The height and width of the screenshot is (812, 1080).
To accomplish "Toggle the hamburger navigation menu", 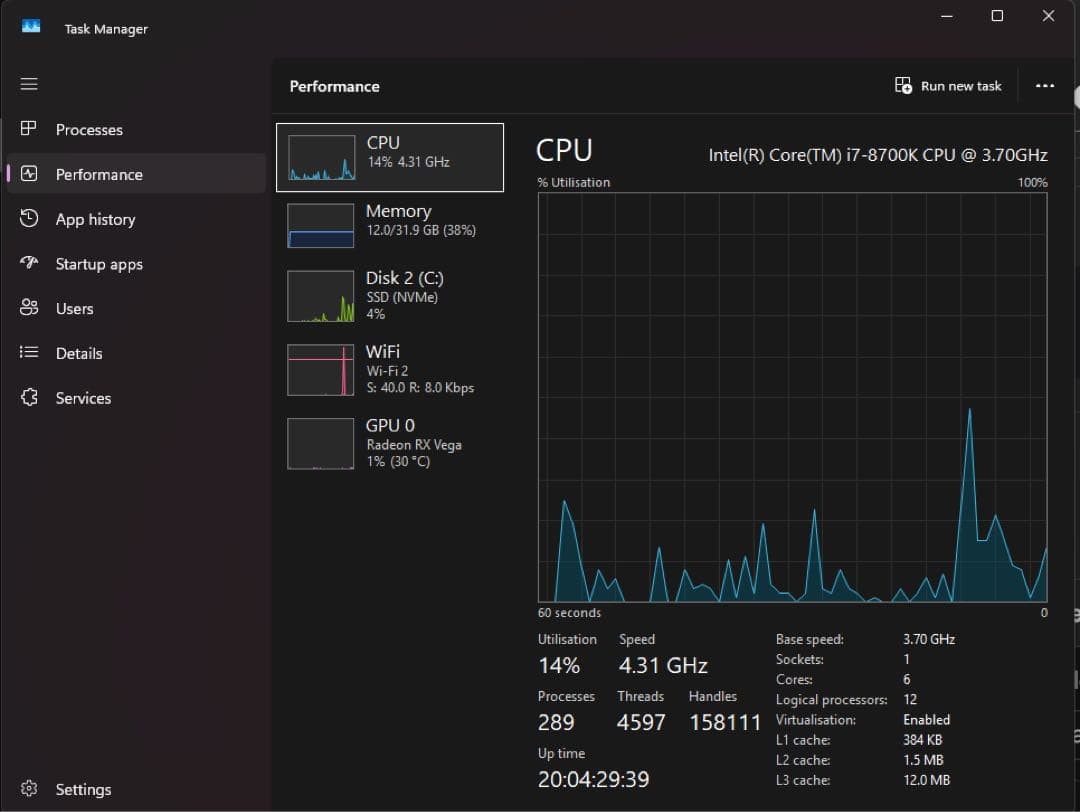I will (29, 84).
